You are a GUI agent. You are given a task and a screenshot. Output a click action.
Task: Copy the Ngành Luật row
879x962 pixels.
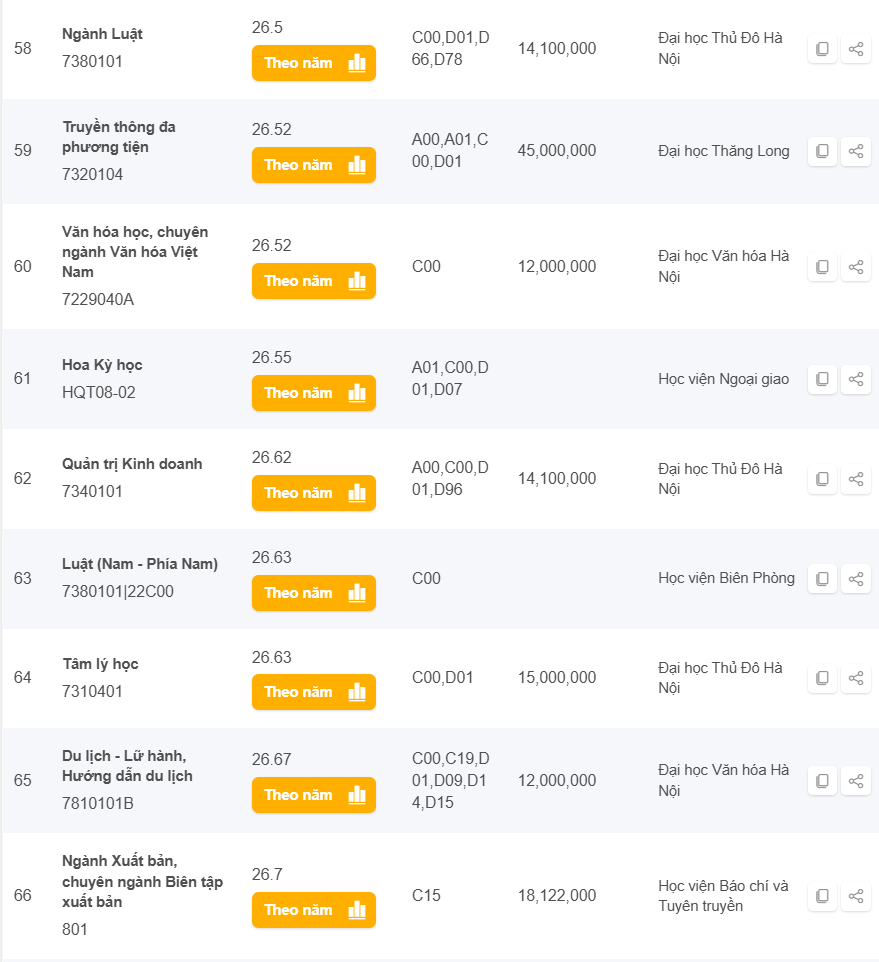coord(822,49)
